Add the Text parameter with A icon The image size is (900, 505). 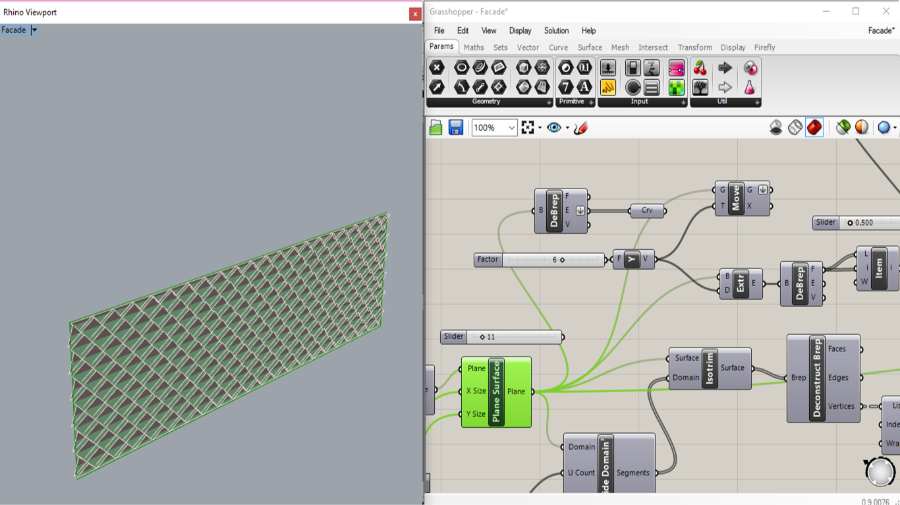[x=584, y=87]
